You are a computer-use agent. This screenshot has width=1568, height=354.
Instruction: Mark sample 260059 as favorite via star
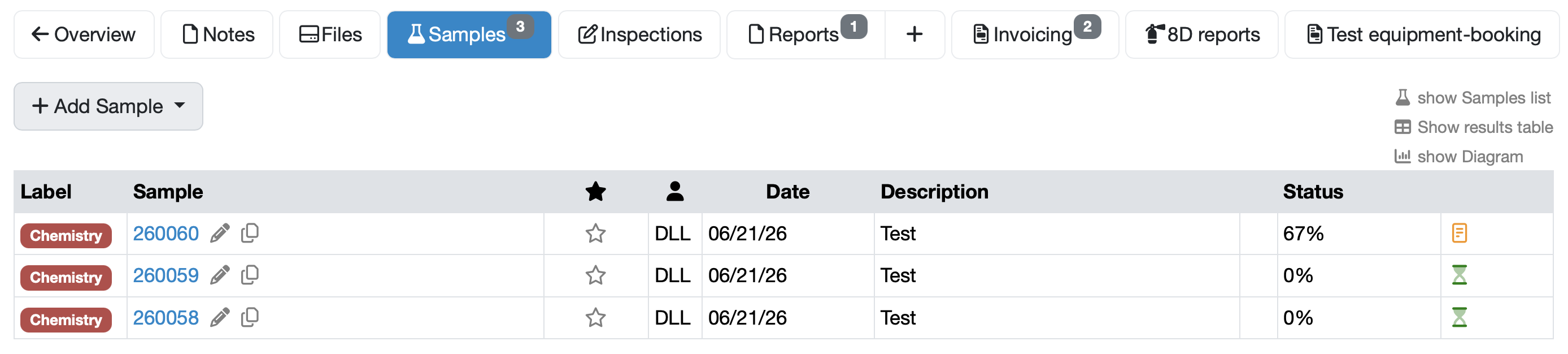[595, 275]
